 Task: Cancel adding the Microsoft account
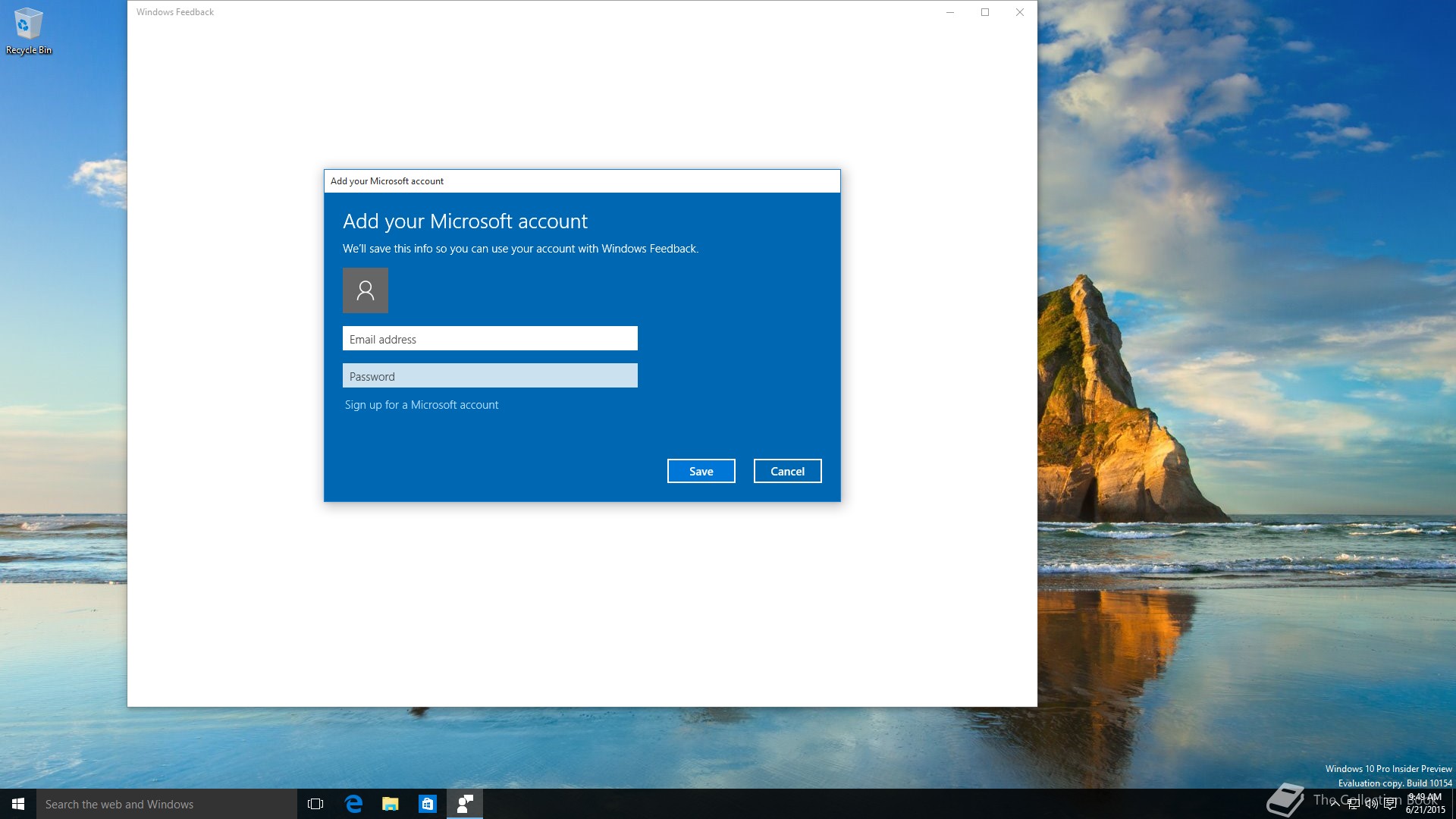point(787,471)
